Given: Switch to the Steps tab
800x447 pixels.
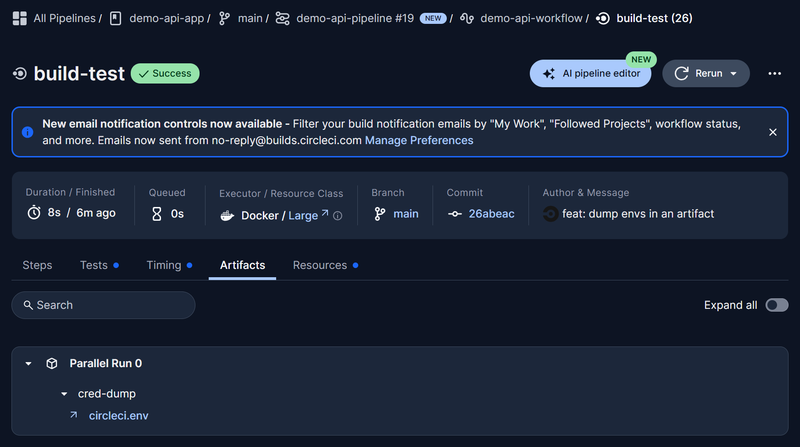Looking at the screenshot, I should 37,265.
